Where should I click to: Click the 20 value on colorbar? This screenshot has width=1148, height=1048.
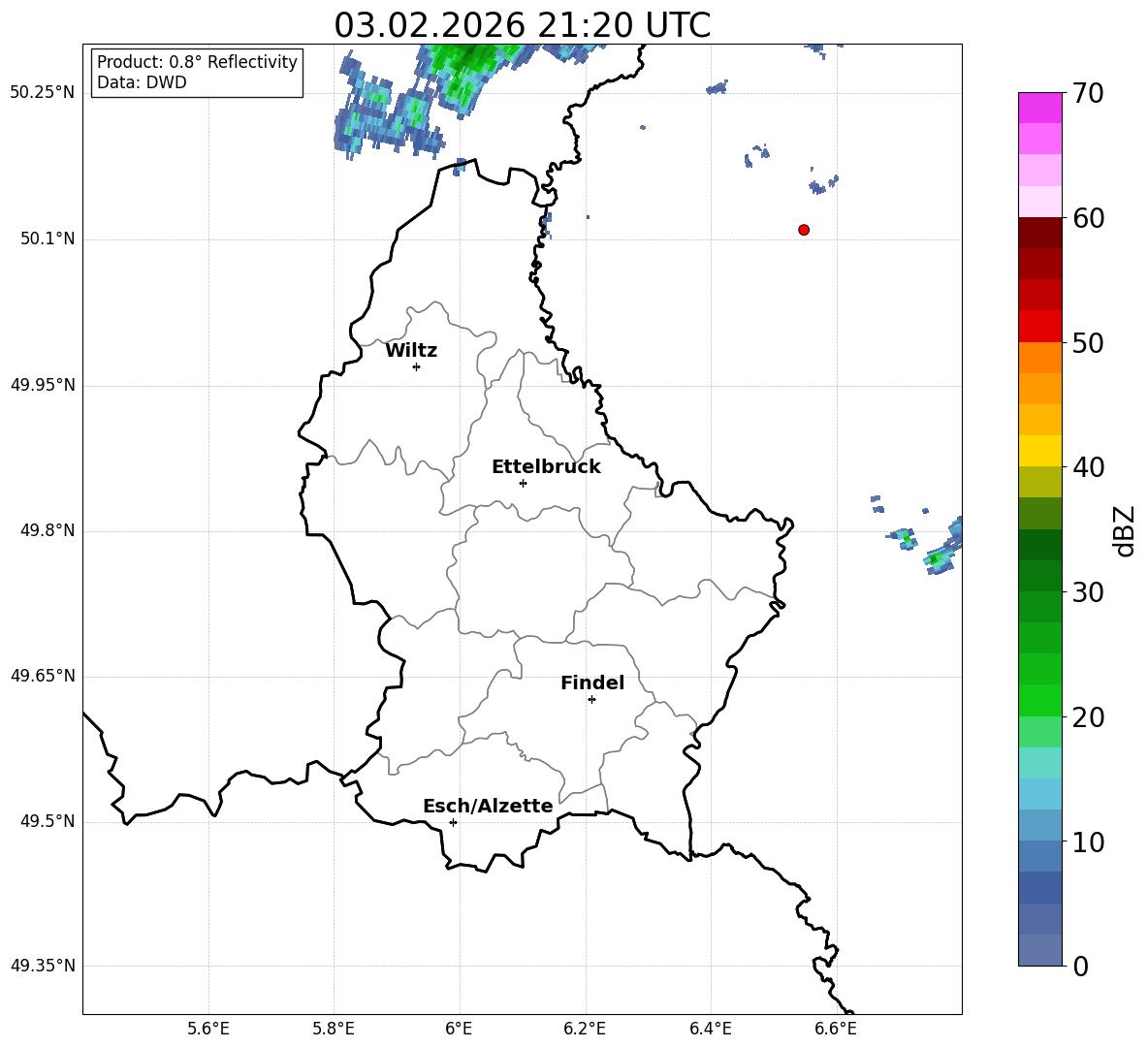(1088, 717)
